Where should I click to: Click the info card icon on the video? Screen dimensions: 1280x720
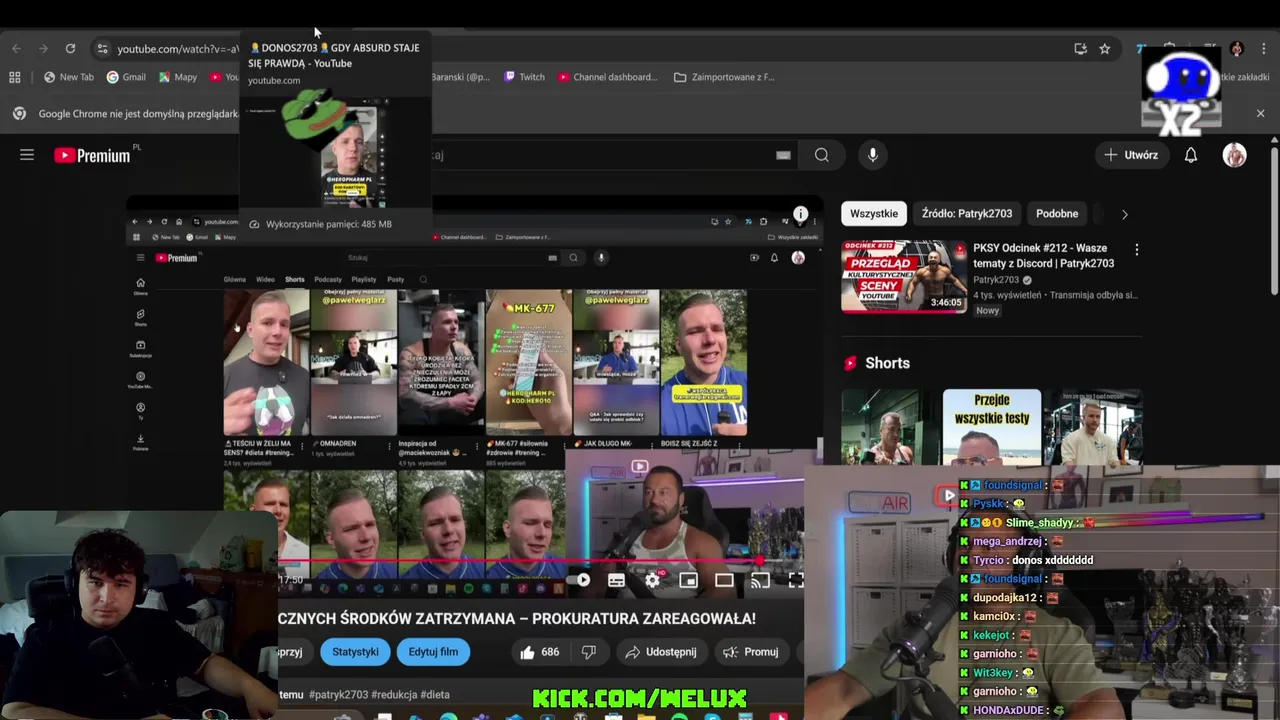click(800, 215)
